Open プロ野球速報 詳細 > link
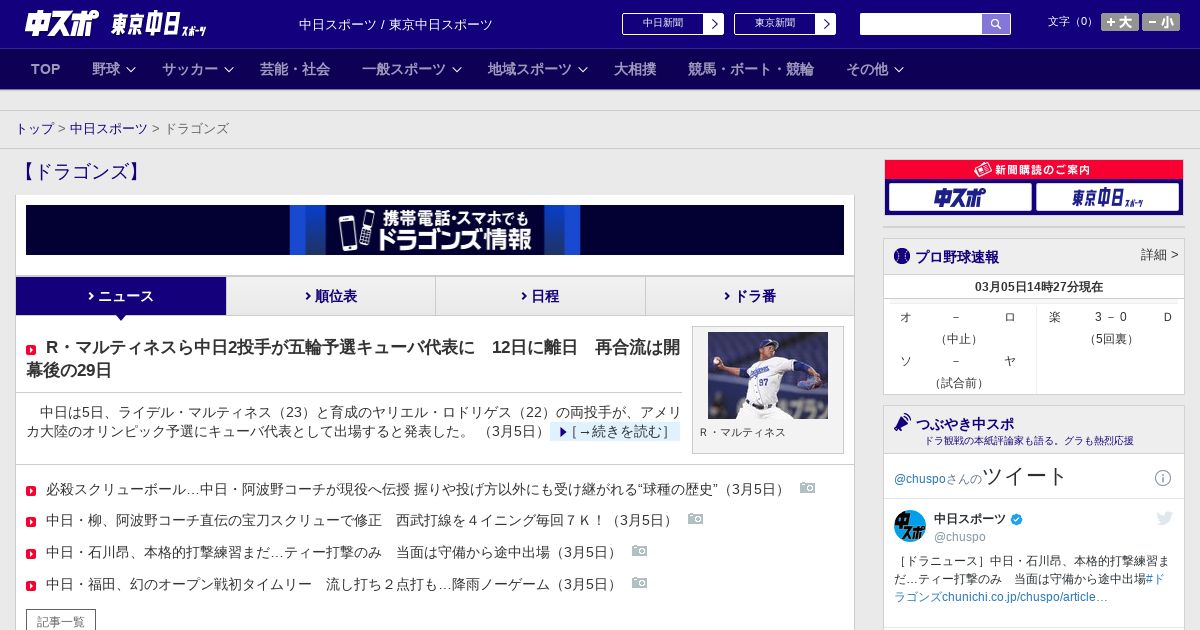 [1159, 255]
